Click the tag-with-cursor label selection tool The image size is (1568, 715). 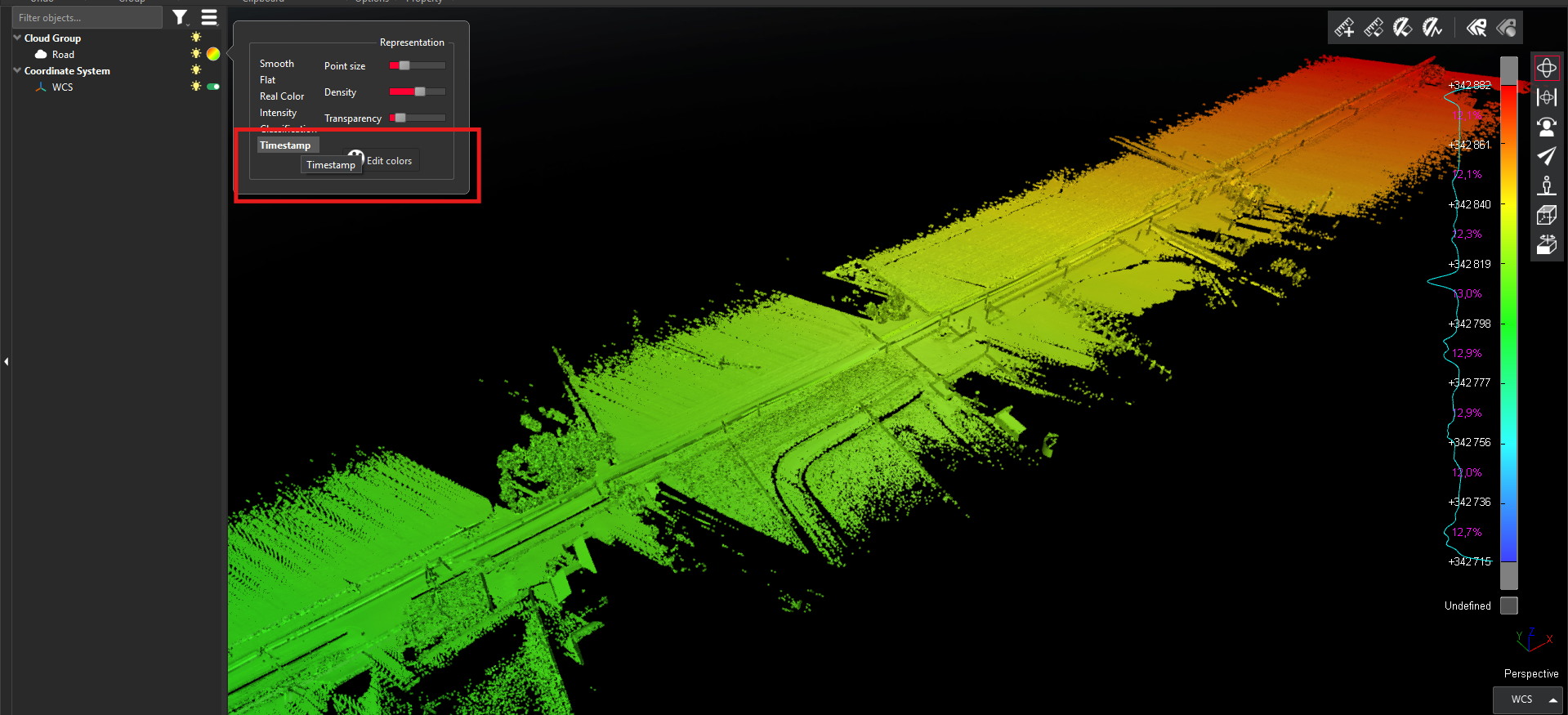point(1476,28)
